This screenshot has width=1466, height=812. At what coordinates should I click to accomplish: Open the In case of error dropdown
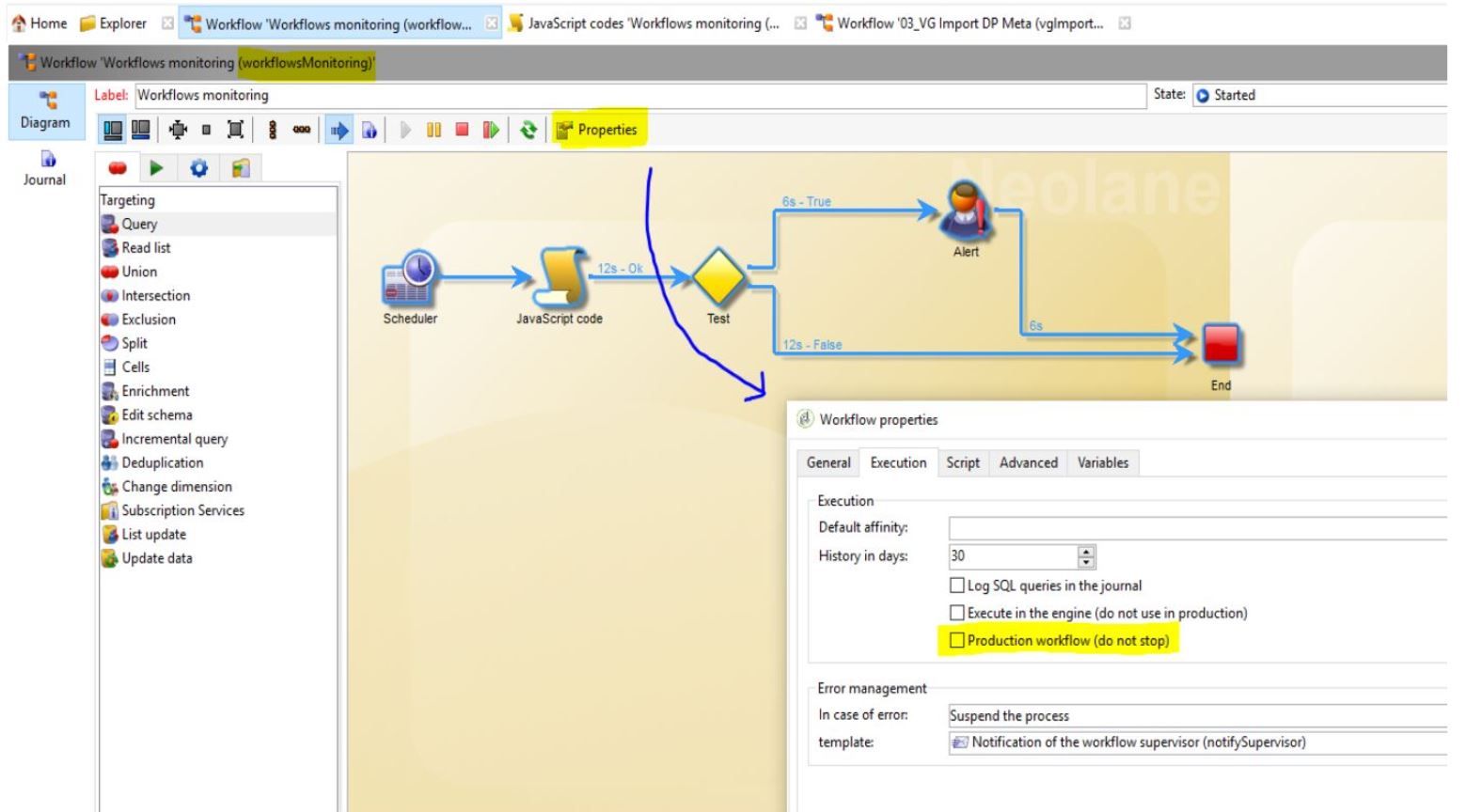coord(1194,715)
